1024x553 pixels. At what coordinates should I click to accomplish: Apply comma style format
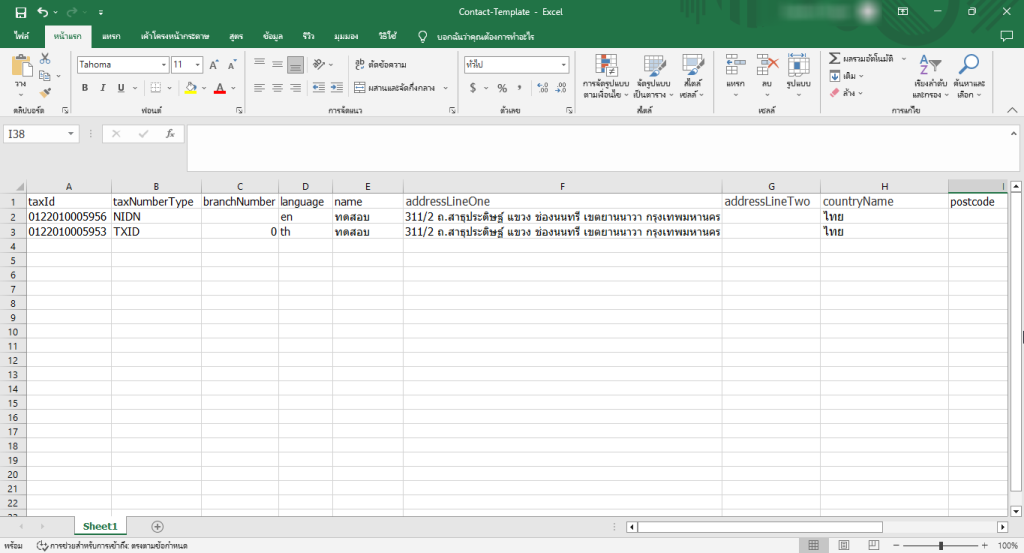tap(520, 87)
